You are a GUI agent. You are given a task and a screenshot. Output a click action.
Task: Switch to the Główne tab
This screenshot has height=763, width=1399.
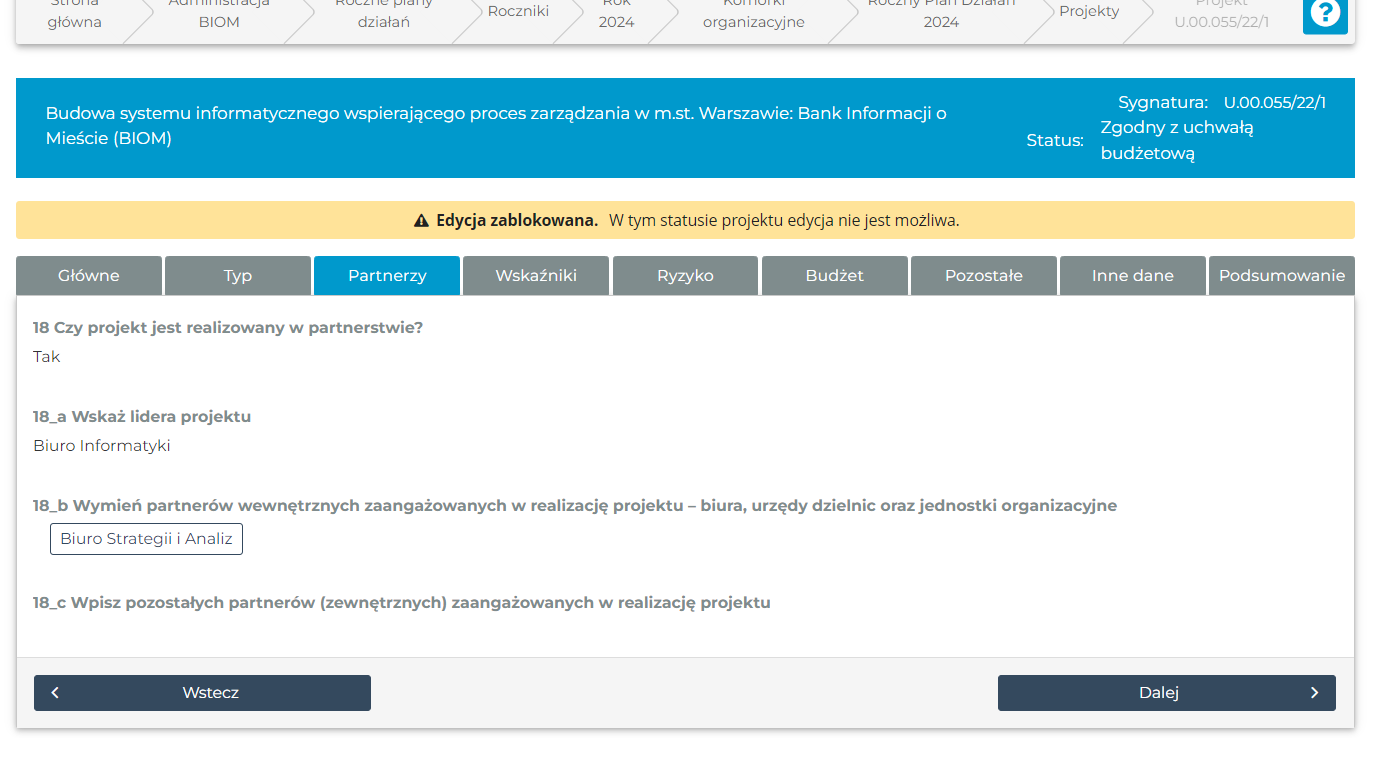[89, 276]
